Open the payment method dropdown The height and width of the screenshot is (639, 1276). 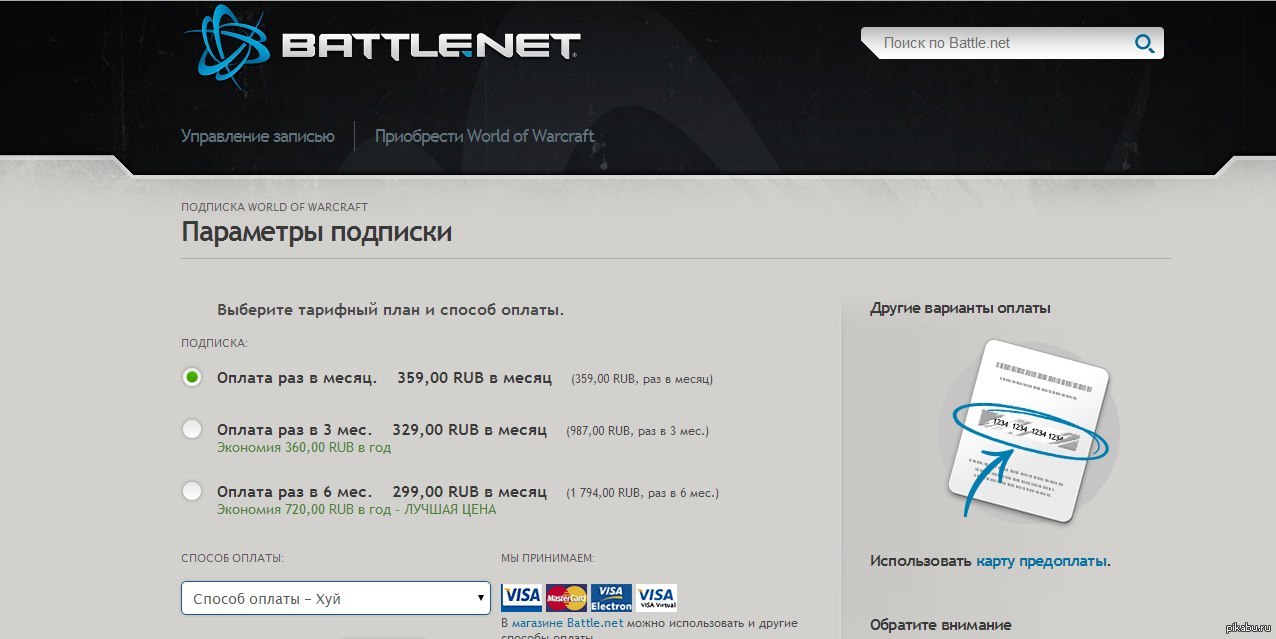(x=336, y=598)
